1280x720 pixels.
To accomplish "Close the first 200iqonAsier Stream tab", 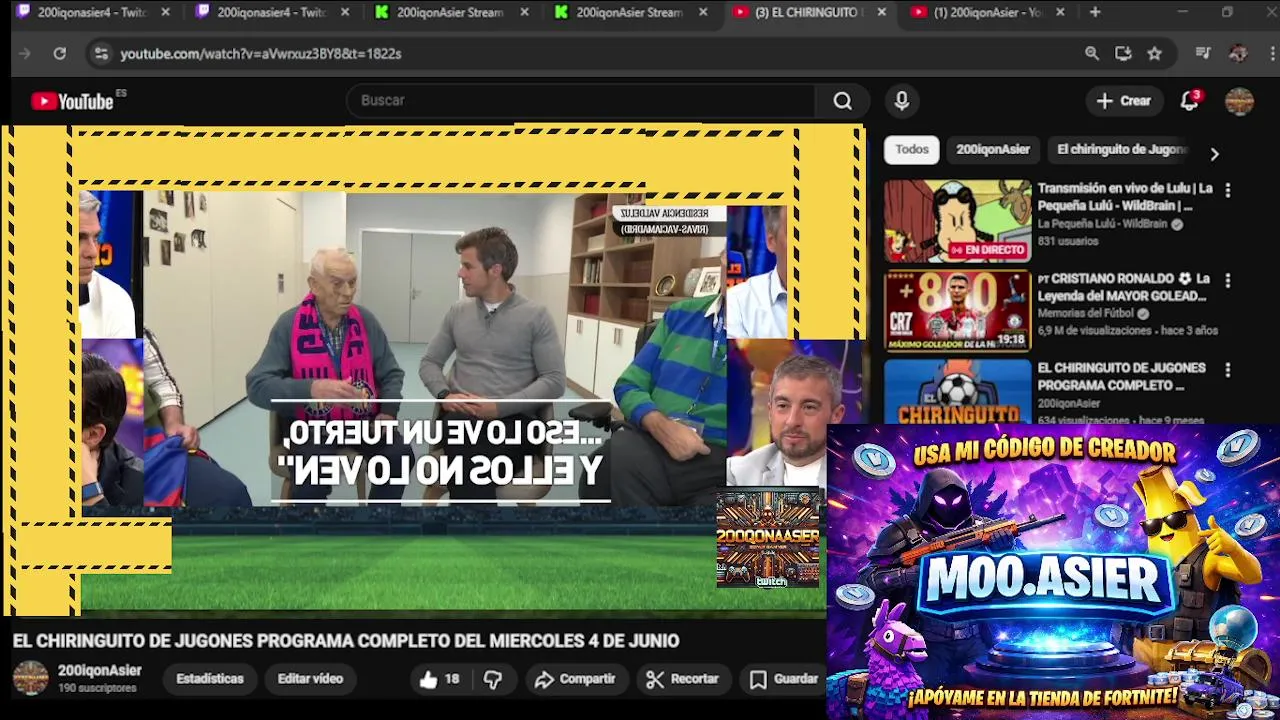I will click(x=524, y=13).
